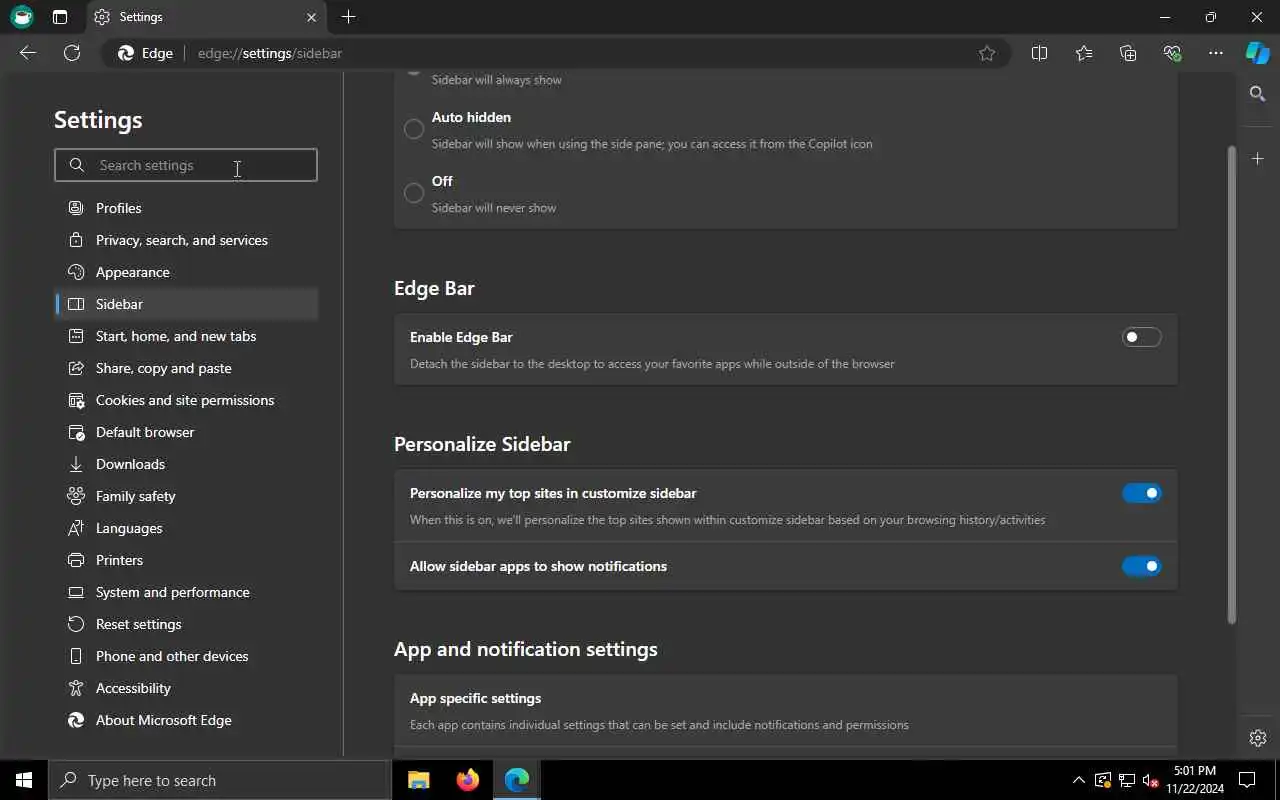Open sidebar settings gear icon
This screenshot has width=1280, height=800.
pyautogui.click(x=1258, y=738)
